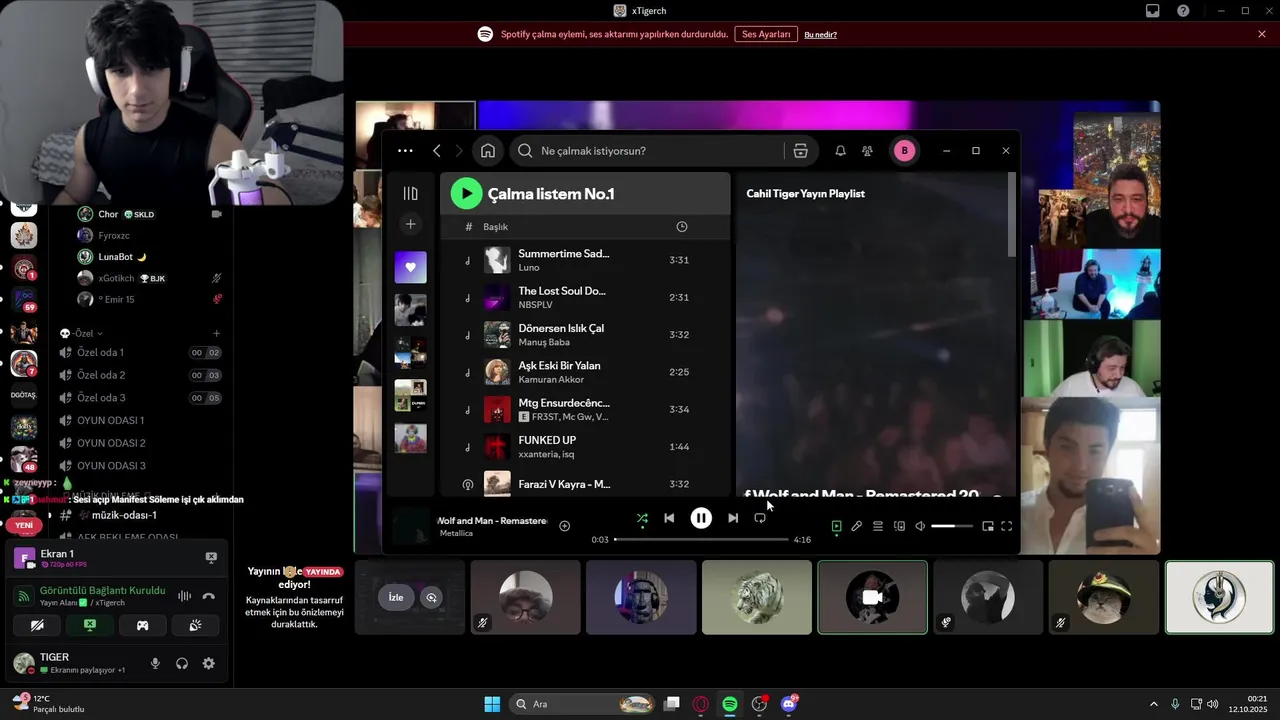
Task: Click the 'YENİ' unread indicator
Action: (24, 525)
